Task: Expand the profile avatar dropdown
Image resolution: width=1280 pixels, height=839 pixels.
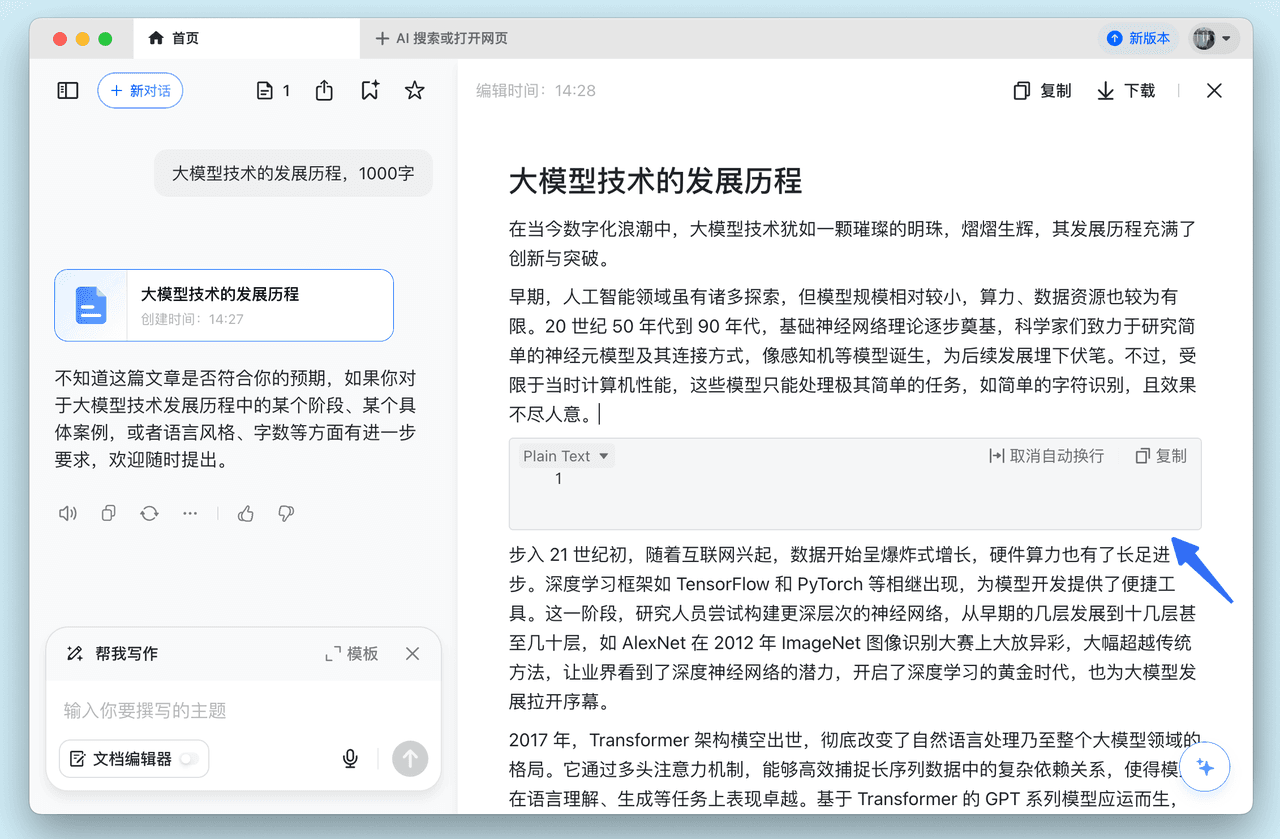Action: [x=1214, y=38]
